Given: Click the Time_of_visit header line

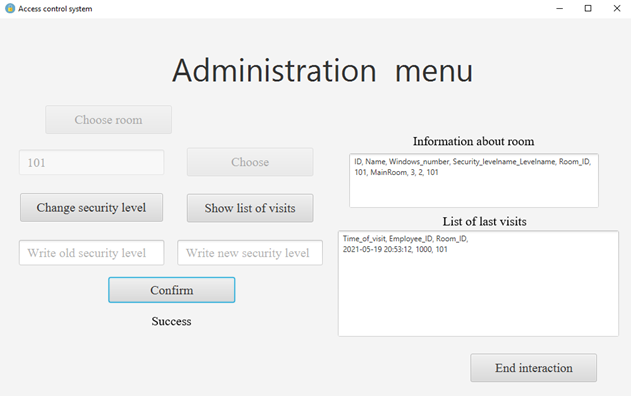Looking at the screenshot, I should [405, 239].
